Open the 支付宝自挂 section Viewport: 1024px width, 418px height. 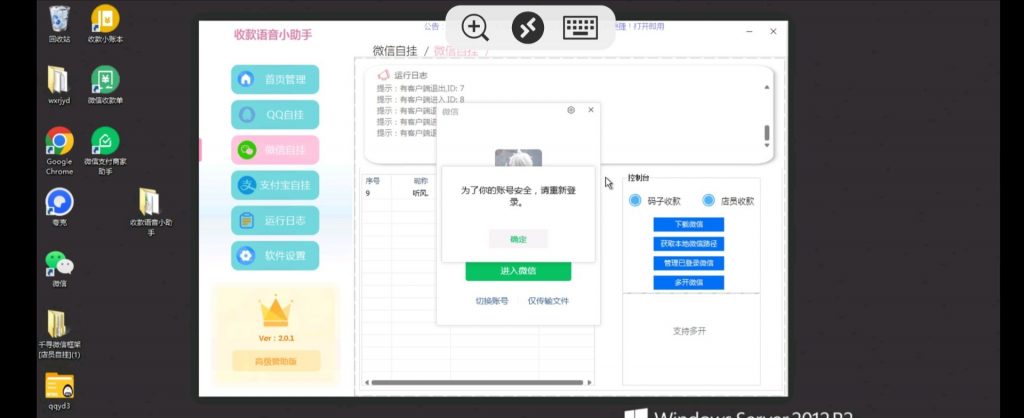point(275,185)
